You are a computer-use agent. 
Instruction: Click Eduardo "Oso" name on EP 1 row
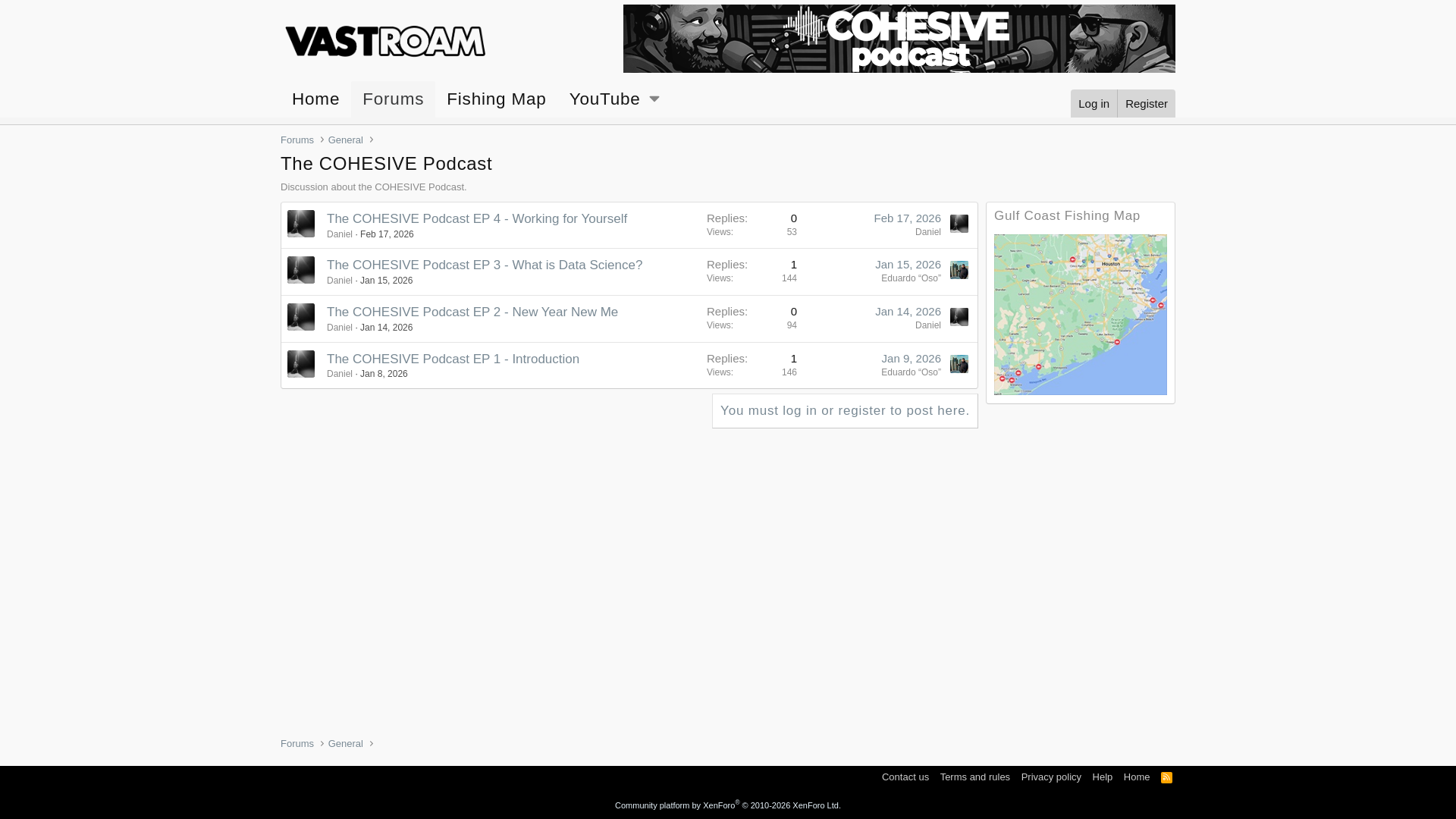pyautogui.click(x=911, y=372)
